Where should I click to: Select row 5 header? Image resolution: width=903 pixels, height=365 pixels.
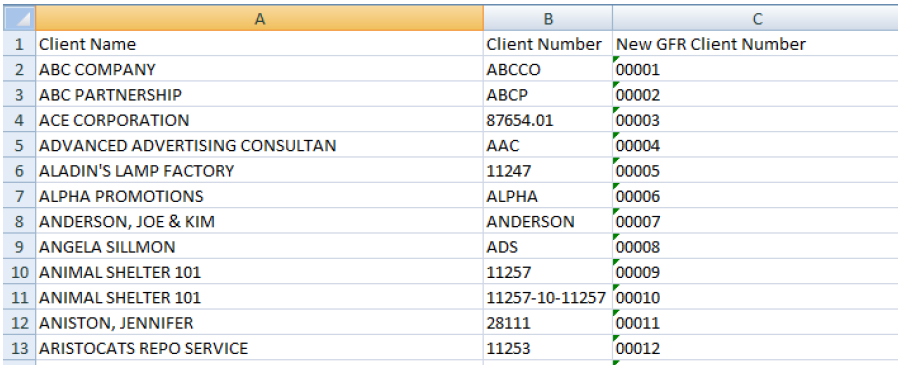tap(19, 145)
